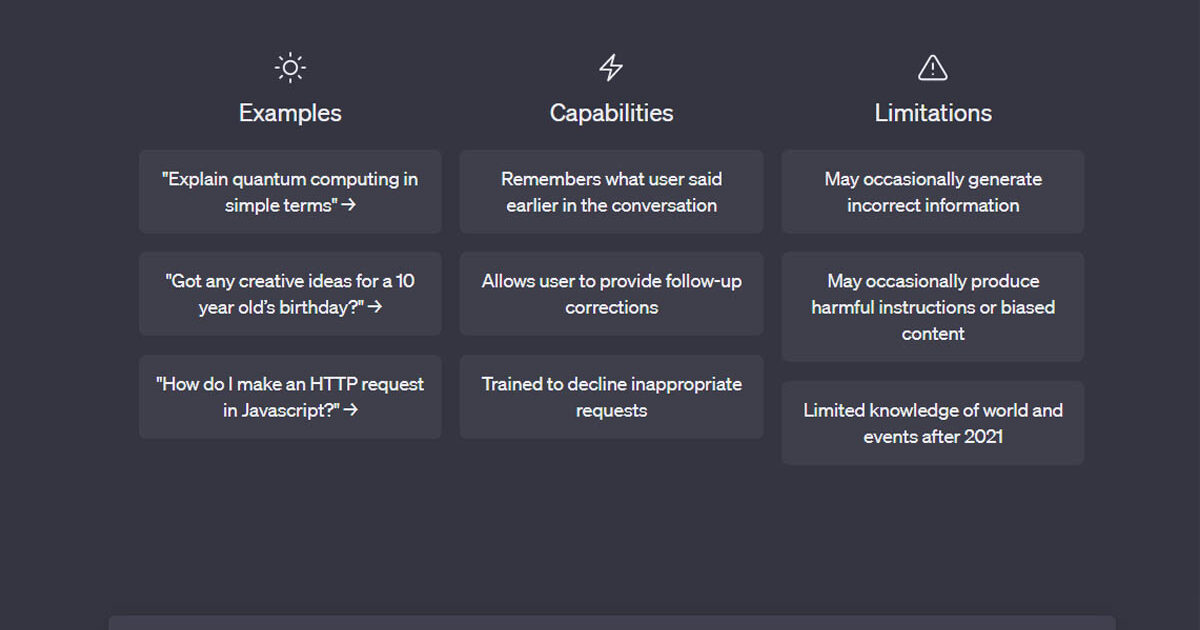The height and width of the screenshot is (630, 1200).
Task: Click the warning triangle Limitations icon
Action: click(933, 68)
